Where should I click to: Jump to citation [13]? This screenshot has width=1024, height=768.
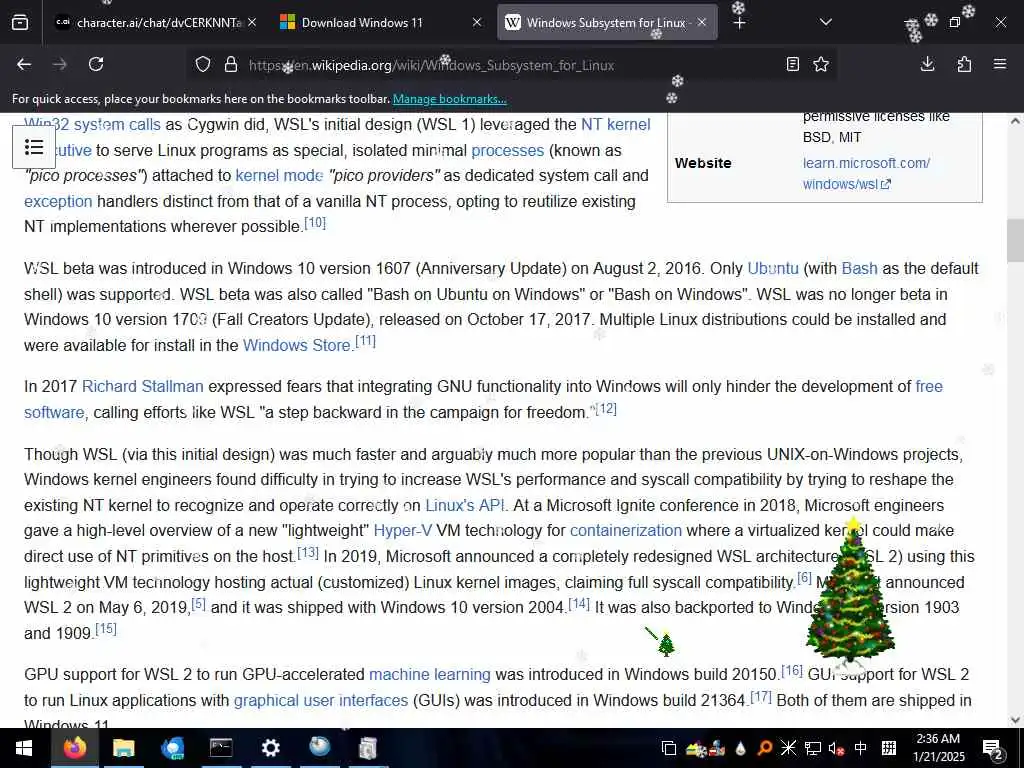(308, 552)
